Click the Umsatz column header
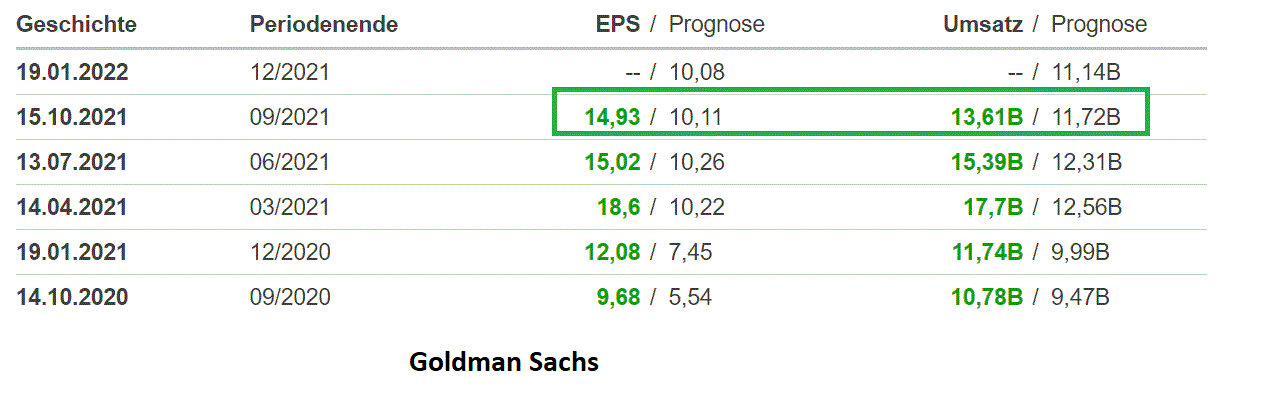Image resolution: width=1266 pixels, height=397 pixels. point(983,25)
